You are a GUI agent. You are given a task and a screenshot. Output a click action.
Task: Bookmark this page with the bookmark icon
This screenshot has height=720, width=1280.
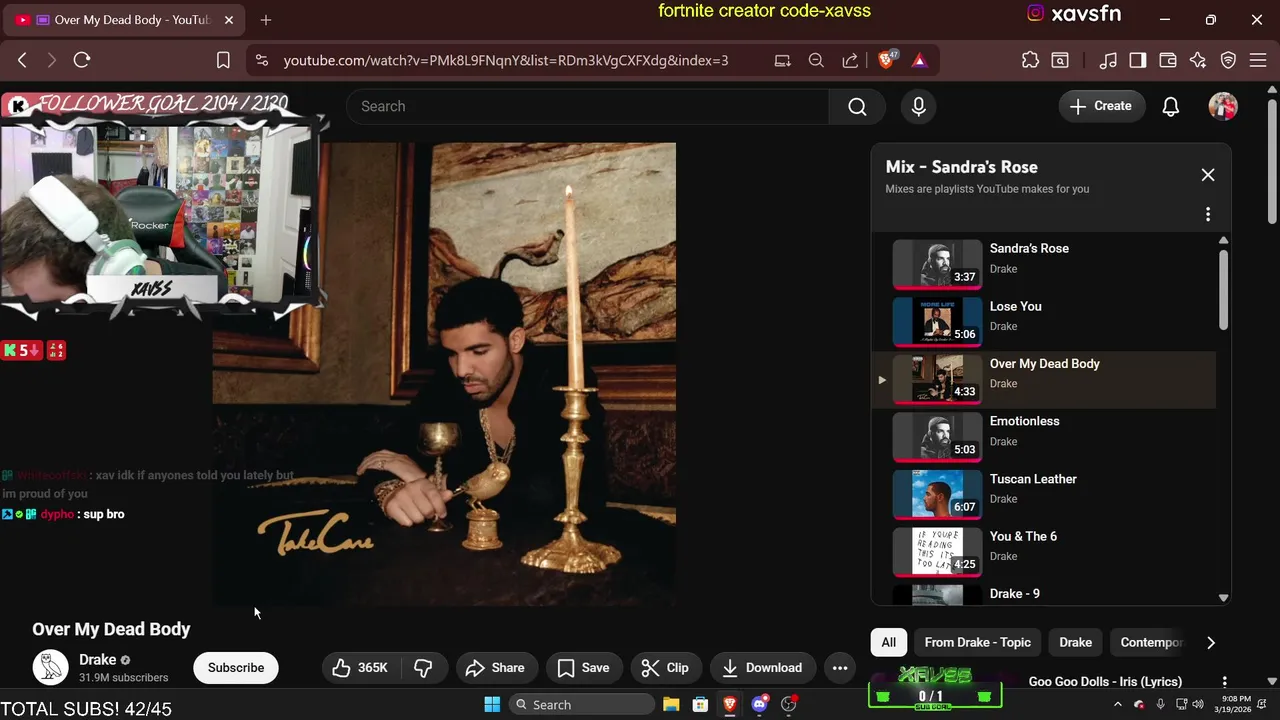(x=223, y=60)
